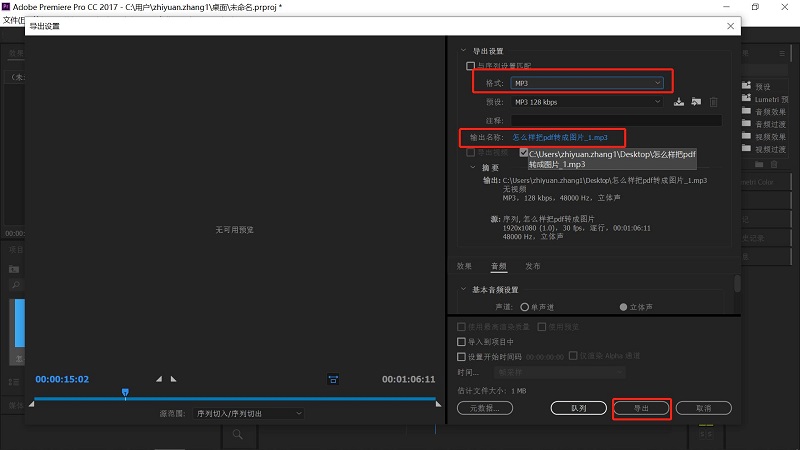Enable the 导入到项目中 checkbox
The image size is (800, 450).
[x=461, y=342]
